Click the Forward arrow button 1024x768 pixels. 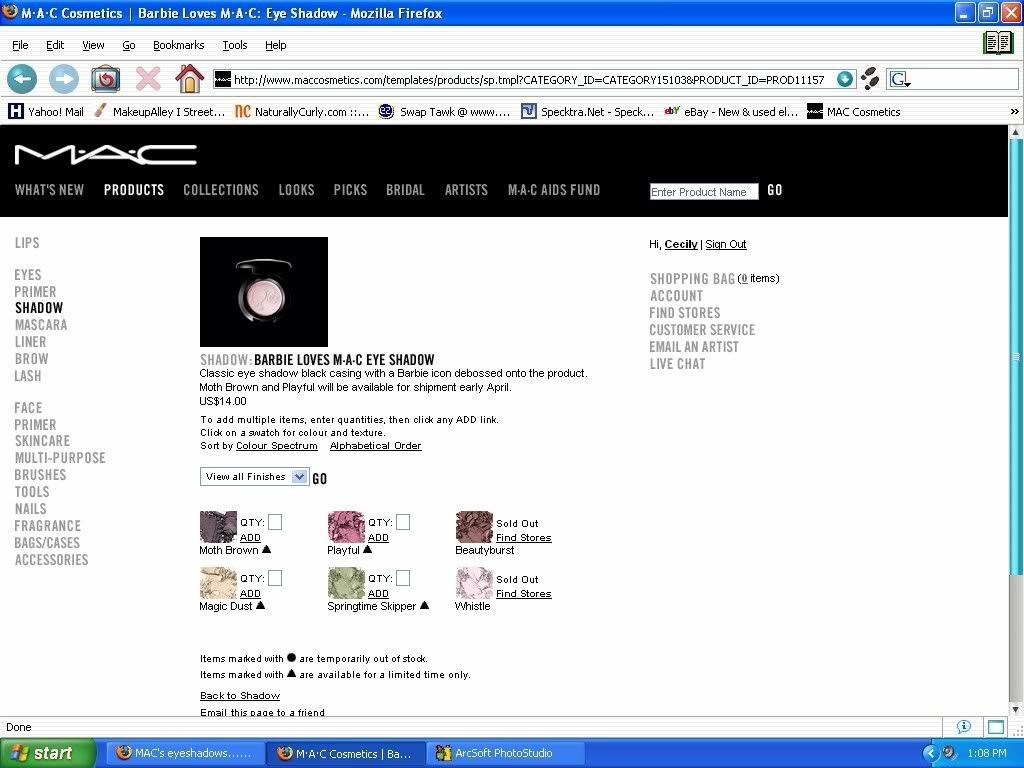(x=63, y=80)
